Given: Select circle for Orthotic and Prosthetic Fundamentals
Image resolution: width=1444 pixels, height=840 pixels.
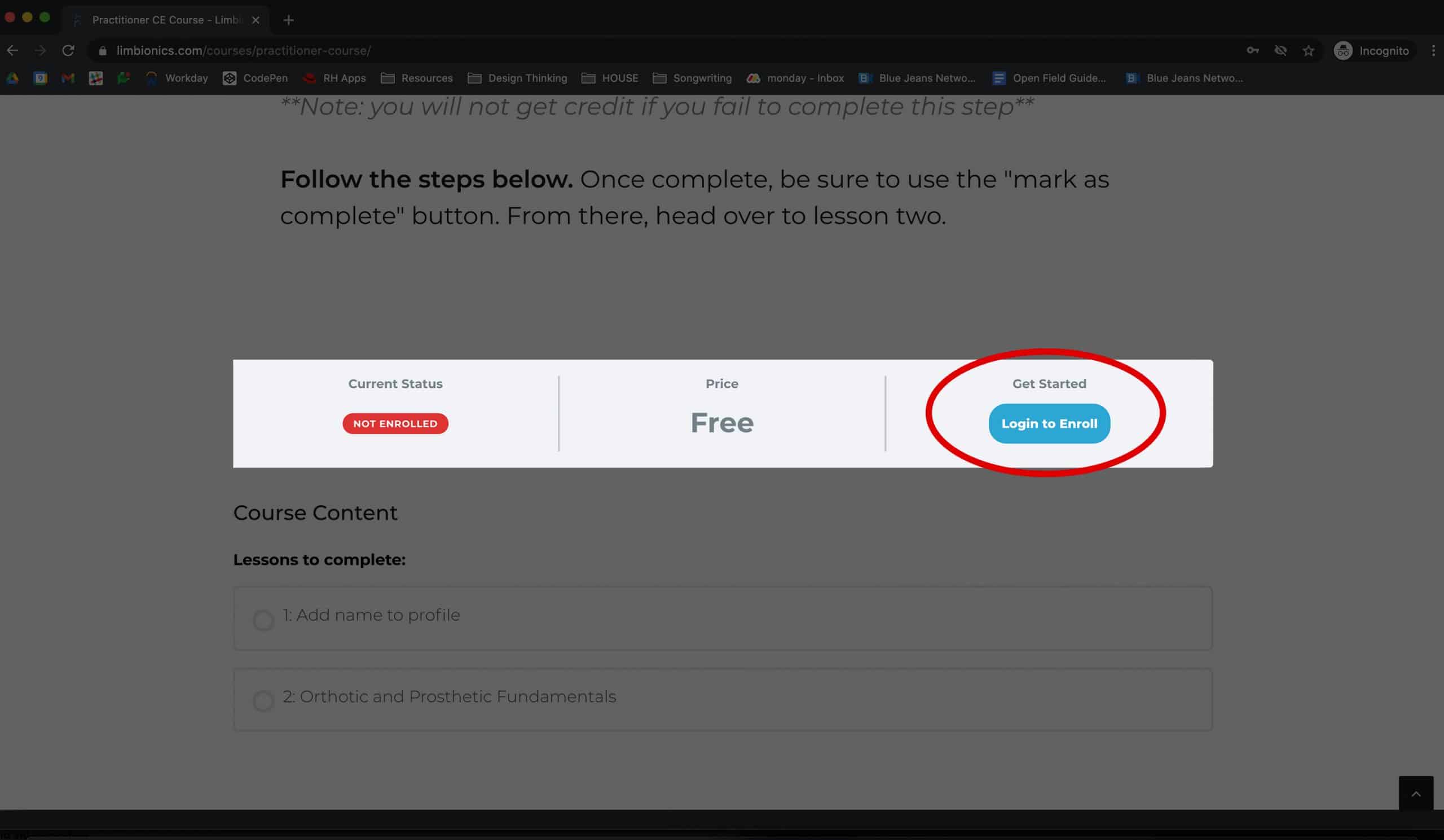Looking at the screenshot, I should (x=263, y=701).
